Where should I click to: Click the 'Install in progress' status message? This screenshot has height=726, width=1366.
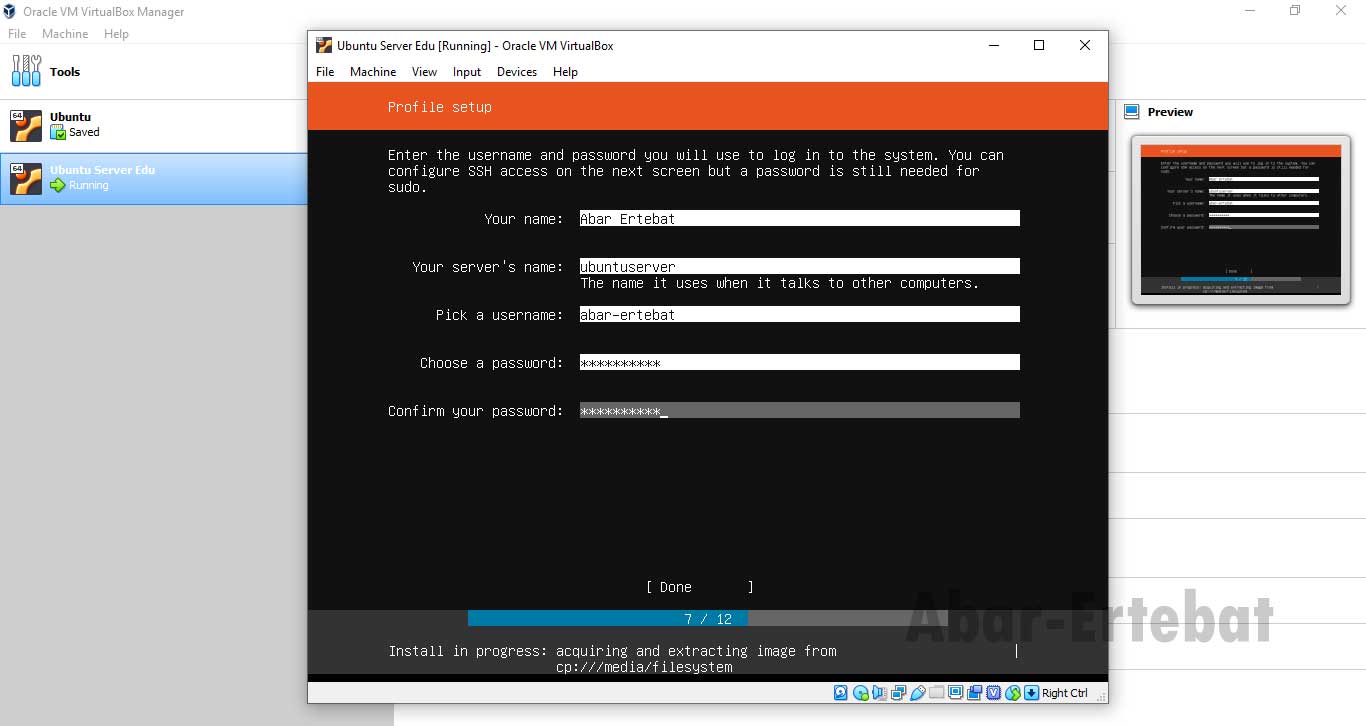click(x=613, y=659)
